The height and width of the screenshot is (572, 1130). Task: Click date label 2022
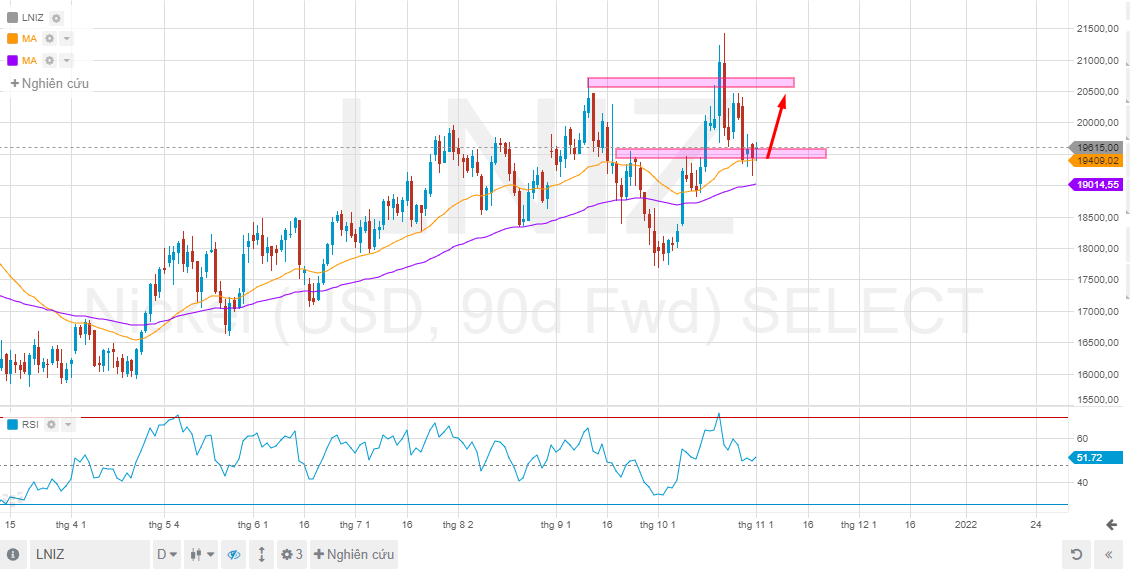click(965, 524)
